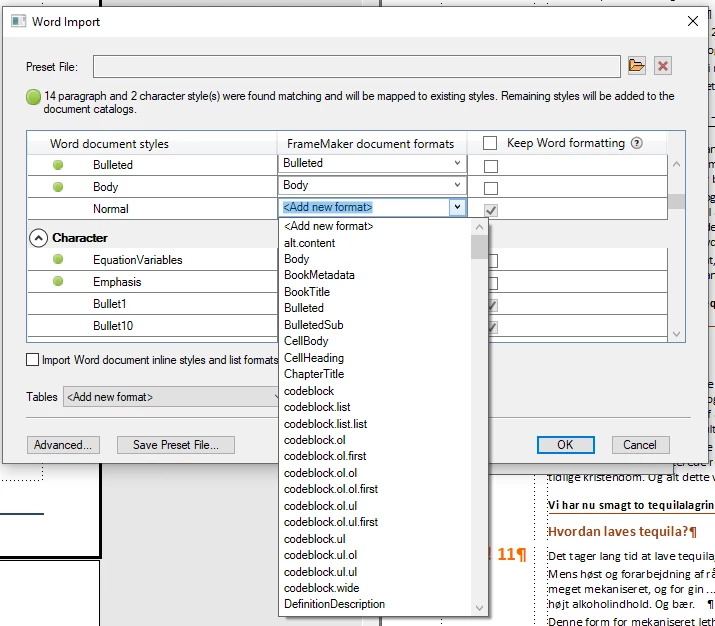Click heading 'Hvordan laves tequila?' in document
715x626 pixels.
622,532
